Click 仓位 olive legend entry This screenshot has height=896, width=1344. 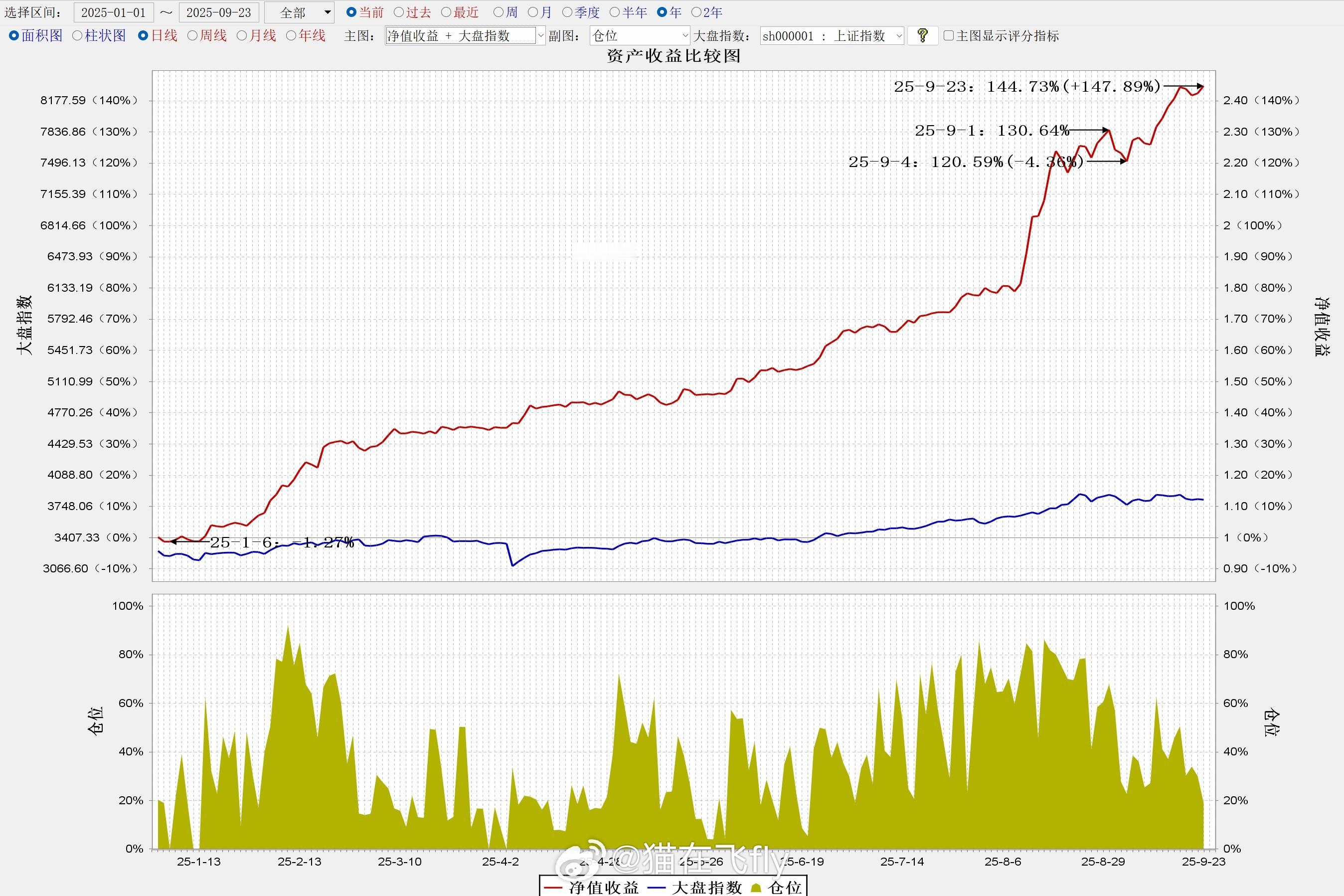pos(777,888)
